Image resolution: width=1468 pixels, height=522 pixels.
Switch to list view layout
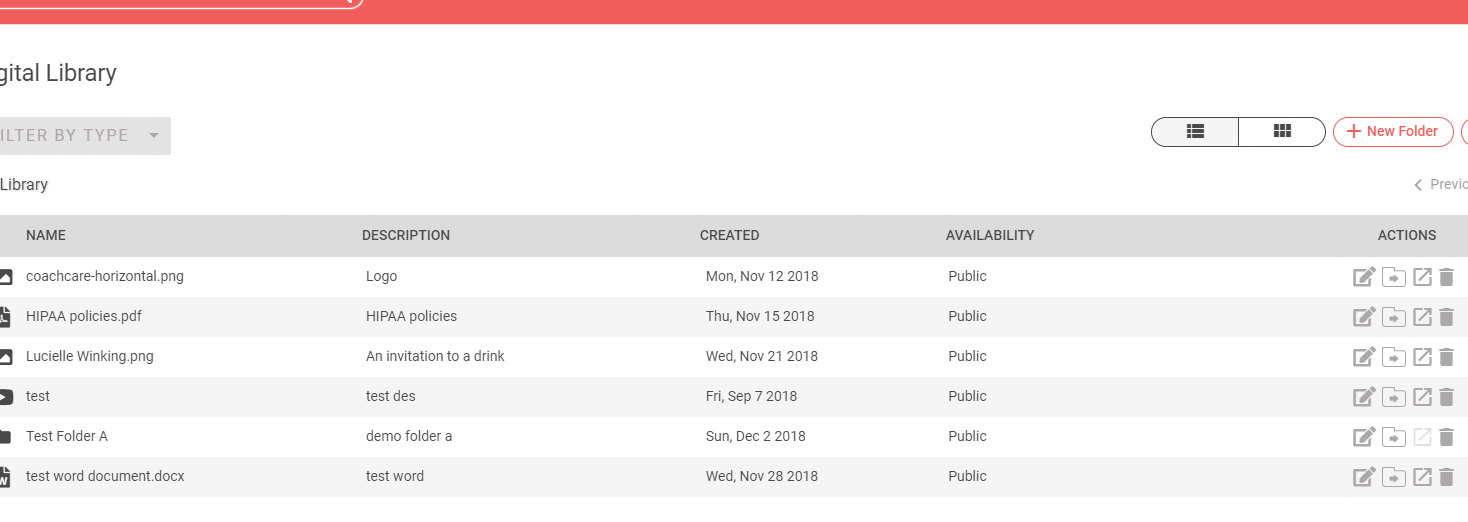[x=1195, y=131]
